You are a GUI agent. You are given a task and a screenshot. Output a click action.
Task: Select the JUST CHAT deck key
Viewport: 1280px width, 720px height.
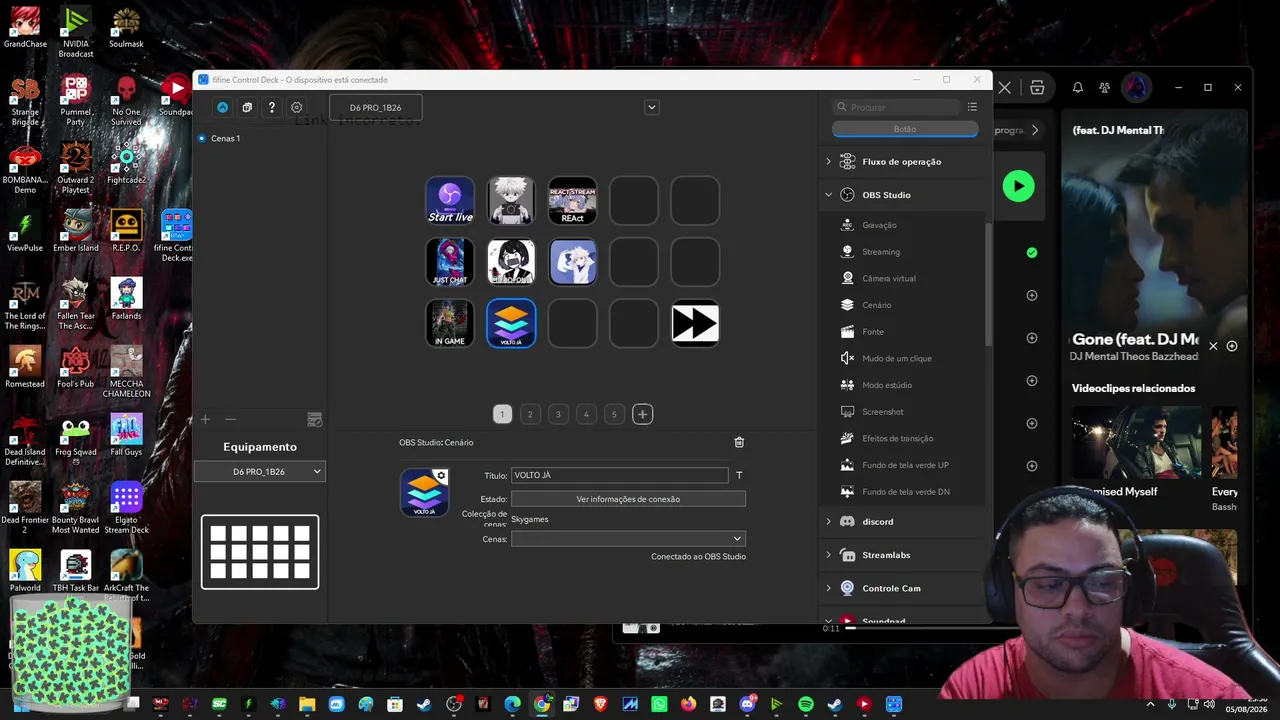pos(450,262)
